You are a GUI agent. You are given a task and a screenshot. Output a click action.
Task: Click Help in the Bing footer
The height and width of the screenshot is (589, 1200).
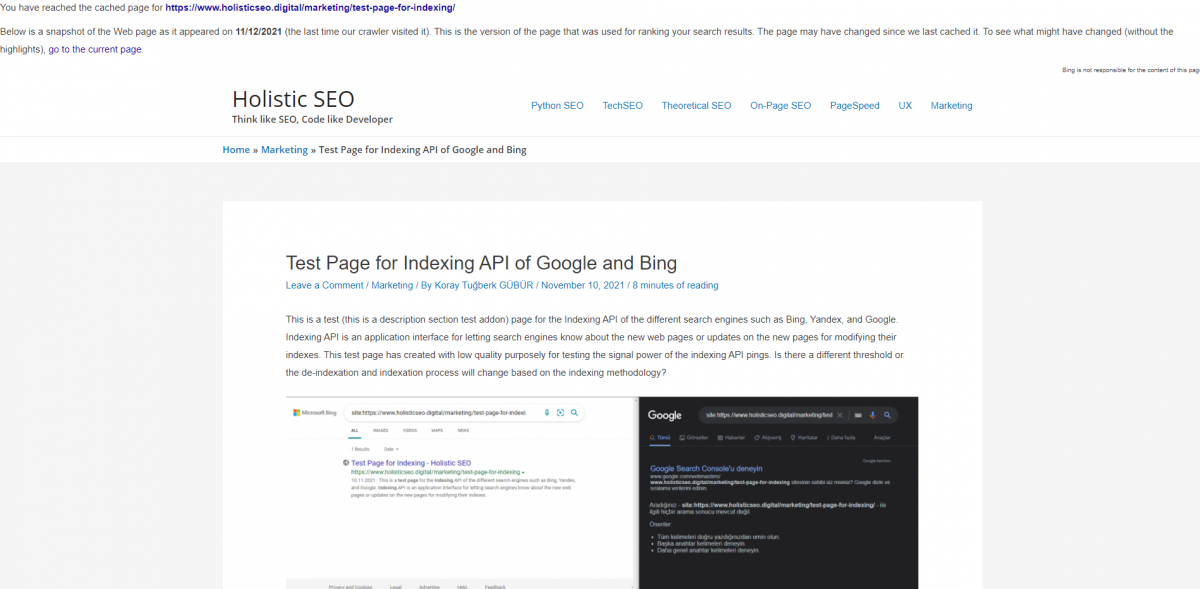462,586
